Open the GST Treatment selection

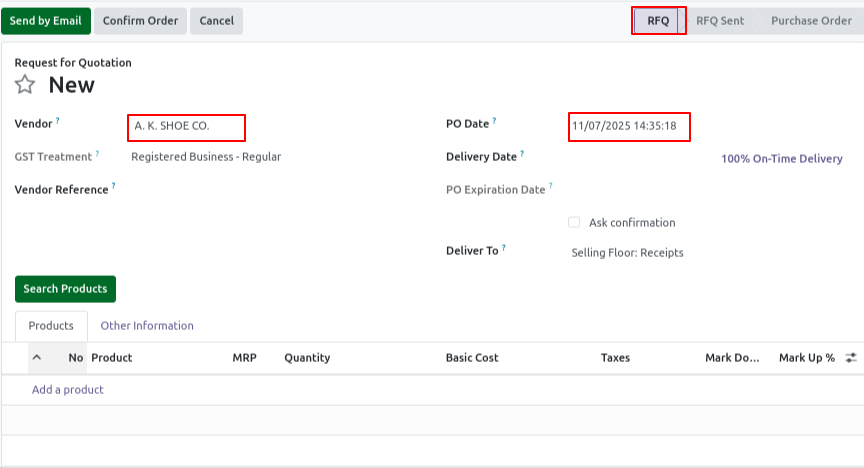[206, 157]
